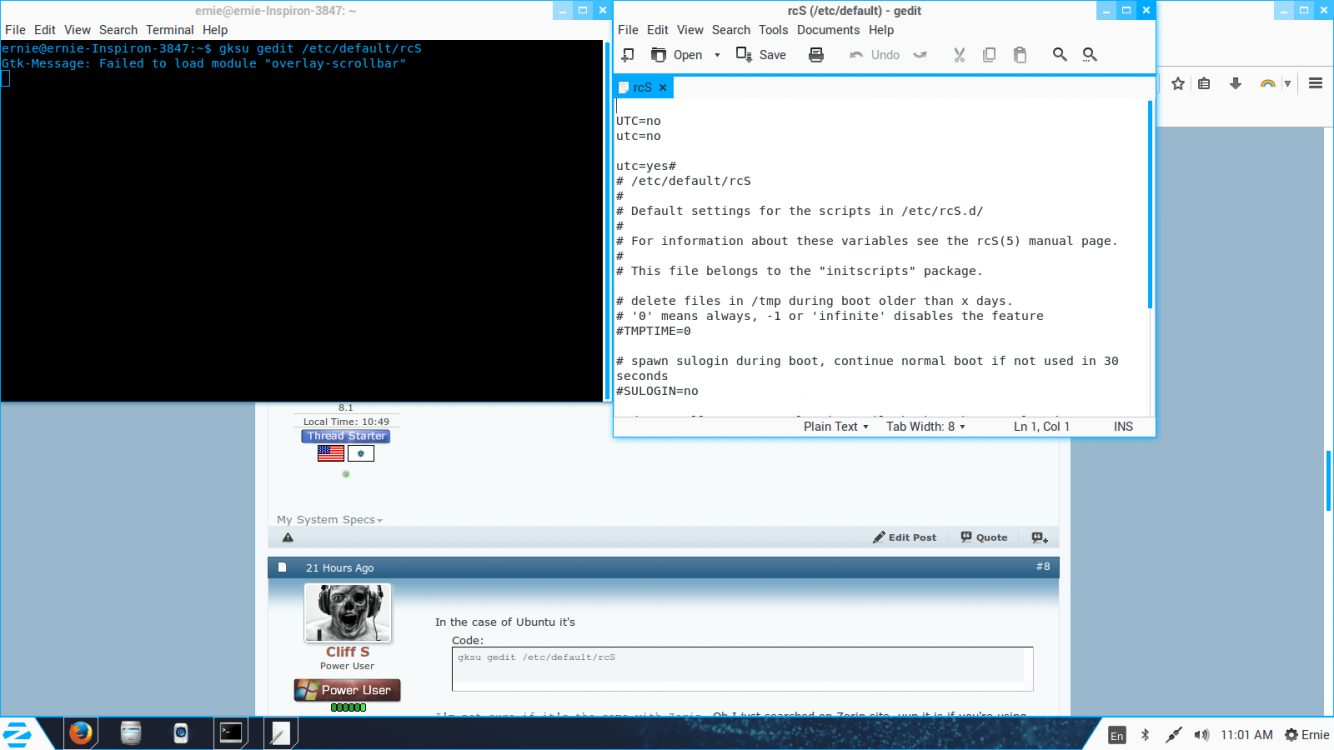Open post number #8 link
The image size is (1334, 750).
pyautogui.click(x=1043, y=567)
